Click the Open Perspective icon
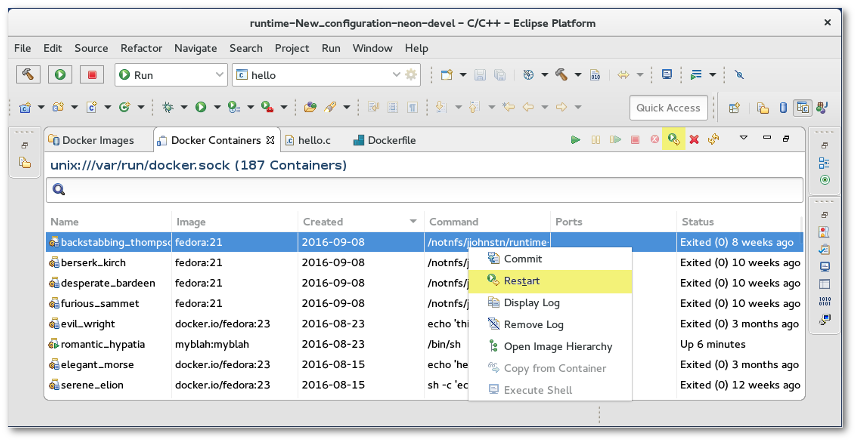Image resolution: width=857 pixels, height=442 pixels. click(x=734, y=108)
